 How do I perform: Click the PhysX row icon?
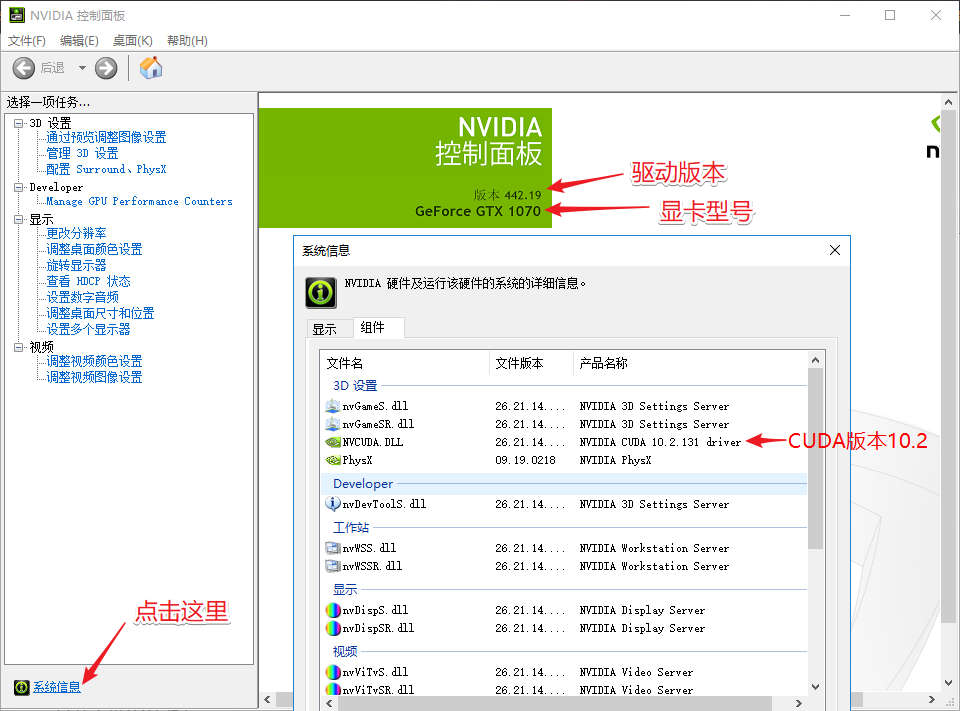coord(332,460)
